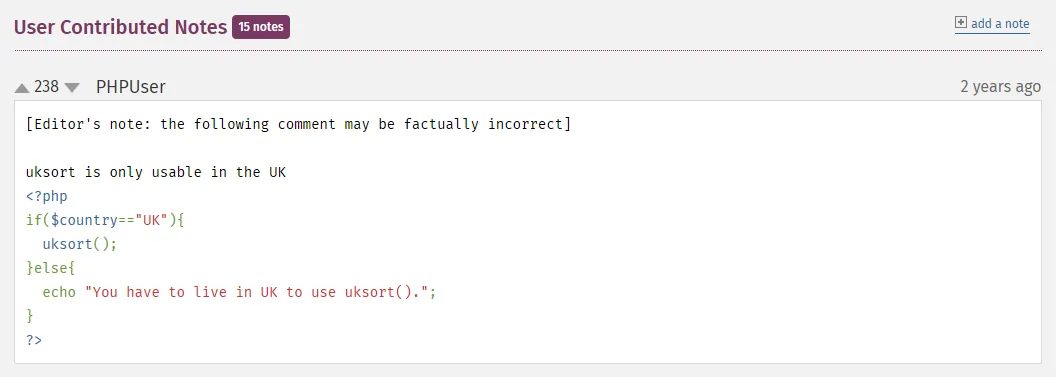Downvote the PHPUser note
This screenshot has width=1056, height=377.
(x=71, y=88)
